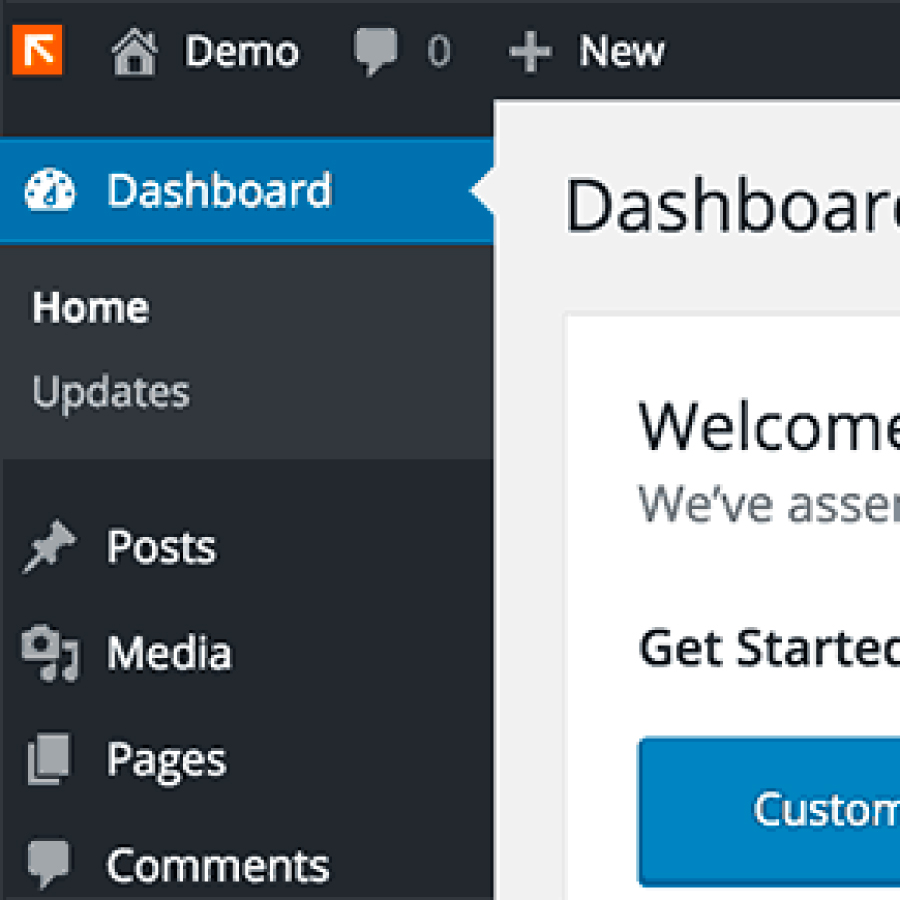
Task: Open the Demo site link
Action: [x=241, y=51]
